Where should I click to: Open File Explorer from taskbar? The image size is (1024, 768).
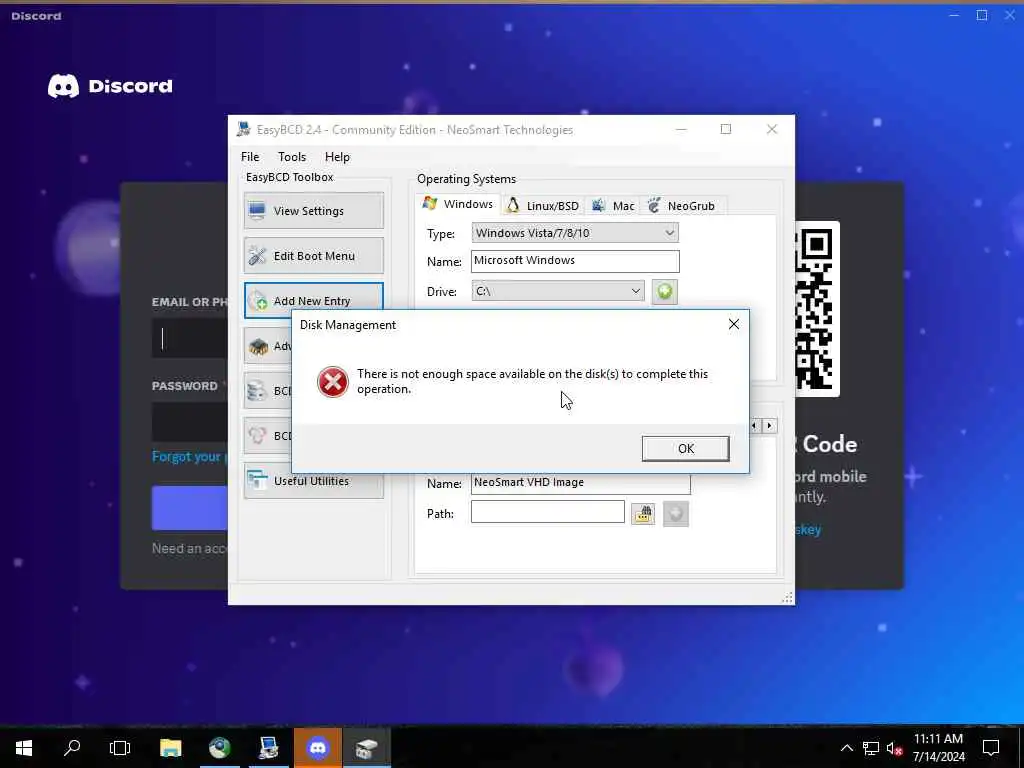click(x=170, y=748)
